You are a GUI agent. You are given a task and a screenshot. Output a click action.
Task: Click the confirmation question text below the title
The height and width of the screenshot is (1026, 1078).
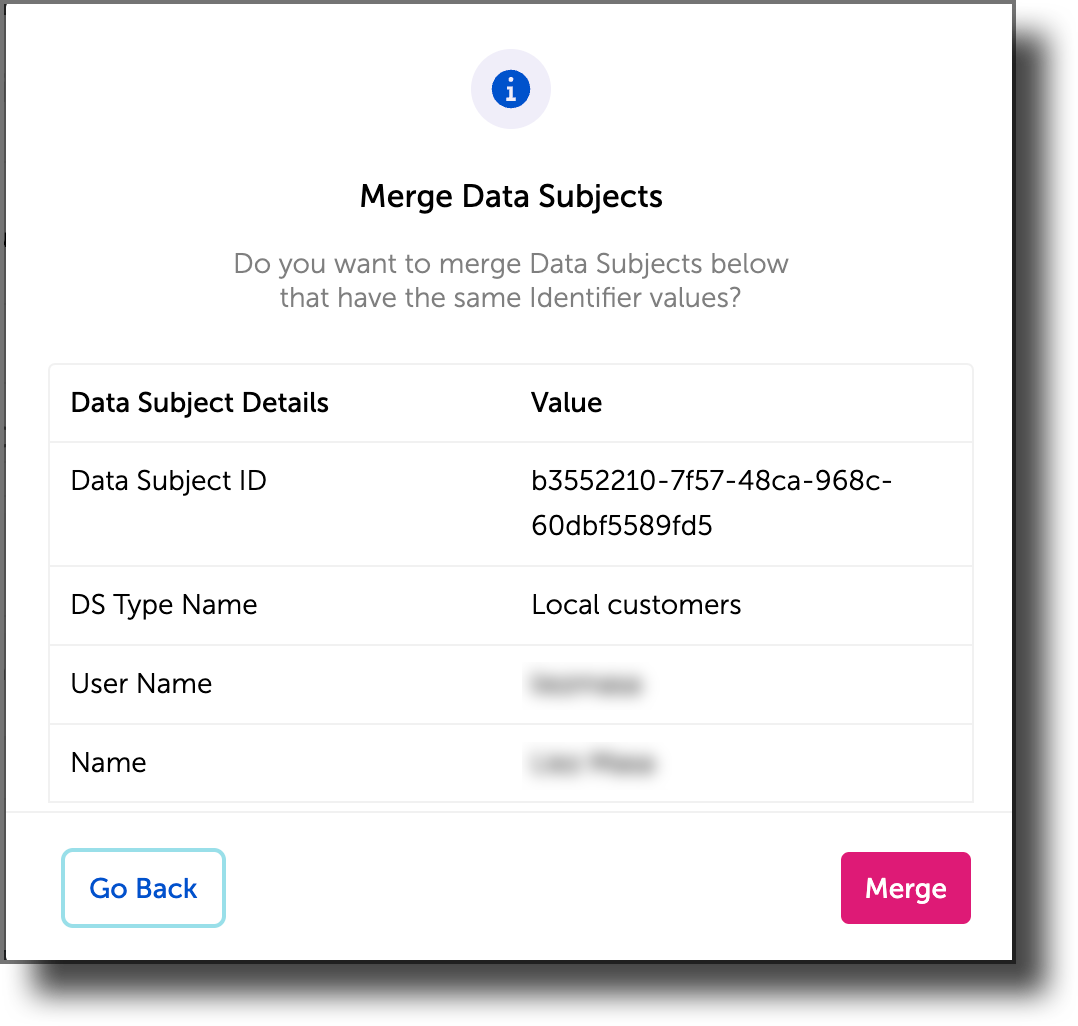click(511, 280)
